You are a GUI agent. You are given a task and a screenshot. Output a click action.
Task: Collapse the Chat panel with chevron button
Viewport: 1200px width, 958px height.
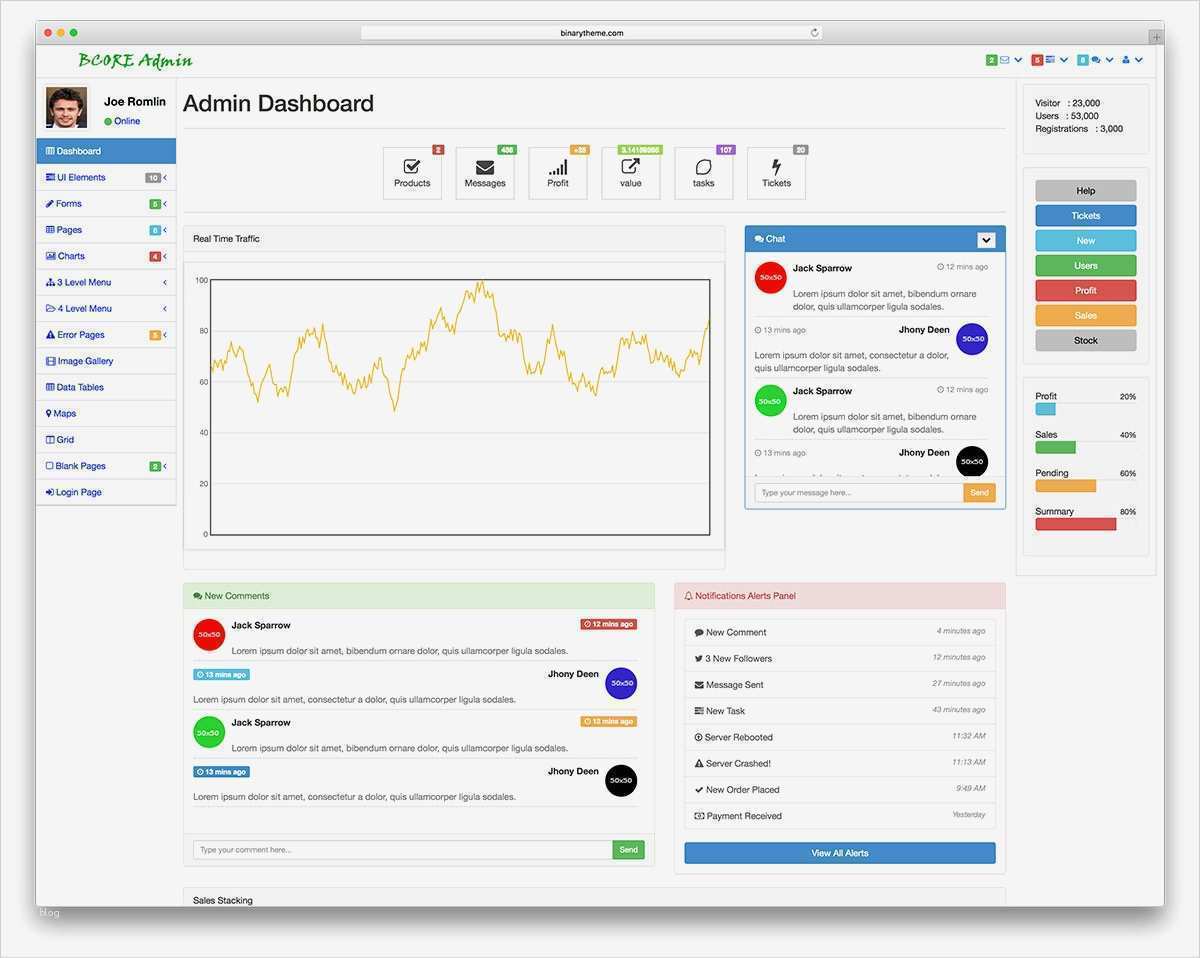(986, 240)
